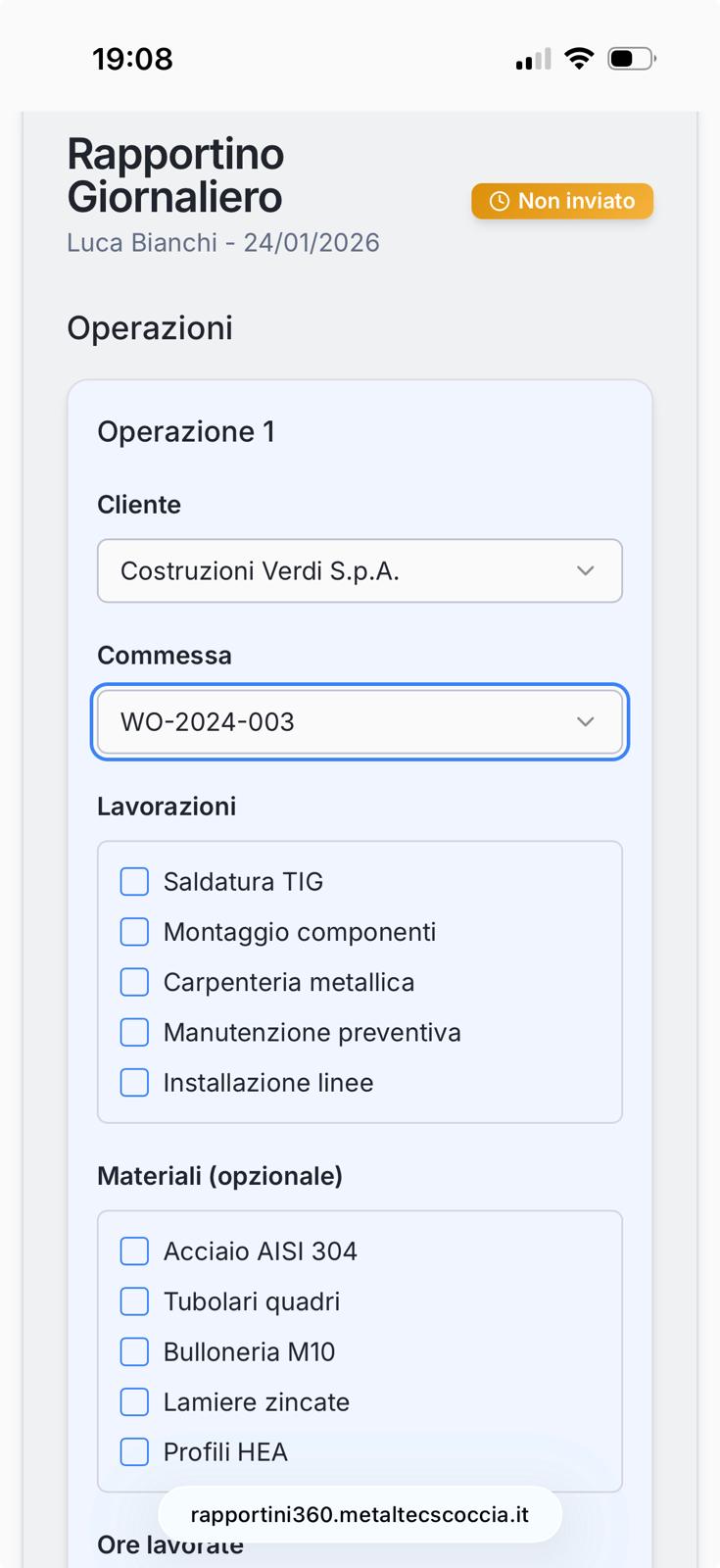Tap the 19:08 clock in status bar
The height and width of the screenshot is (1568, 720).
[x=133, y=59]
